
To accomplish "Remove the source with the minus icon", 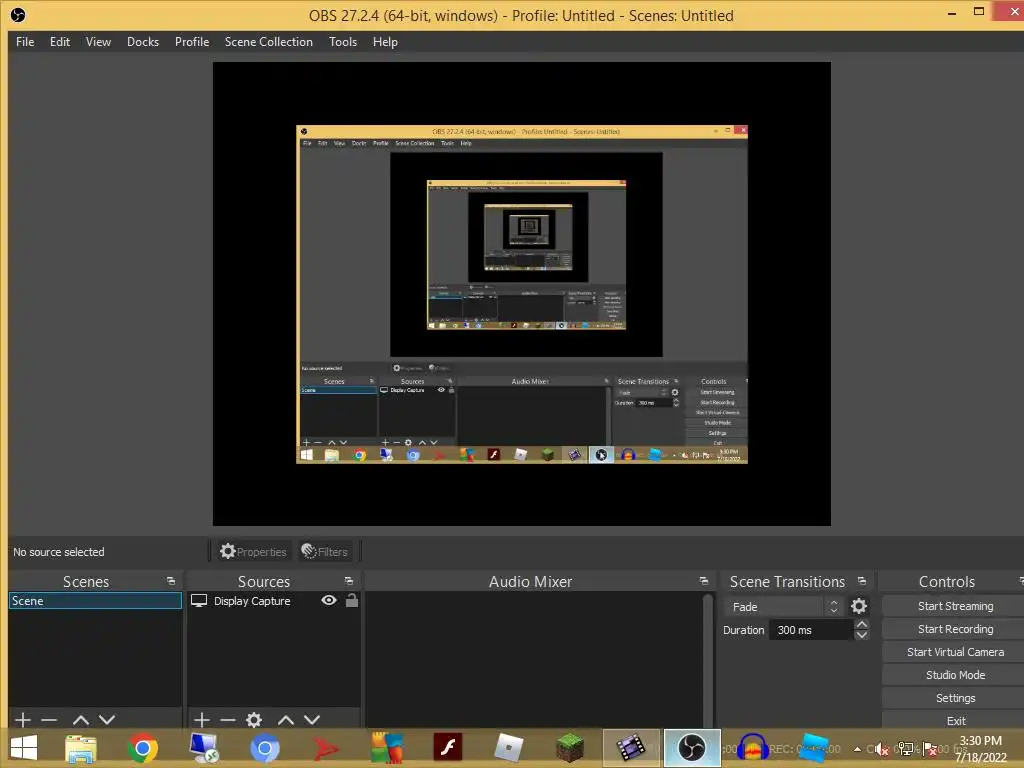I will tap(228, 720).
